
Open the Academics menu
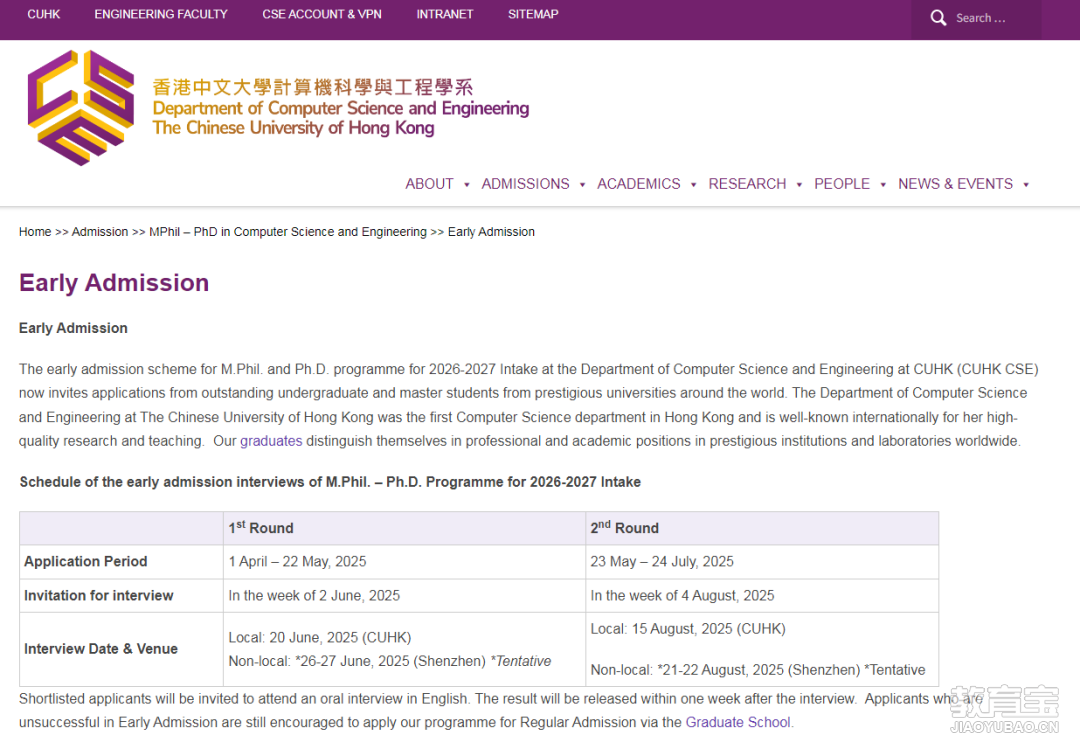click(x=638, y=184)
